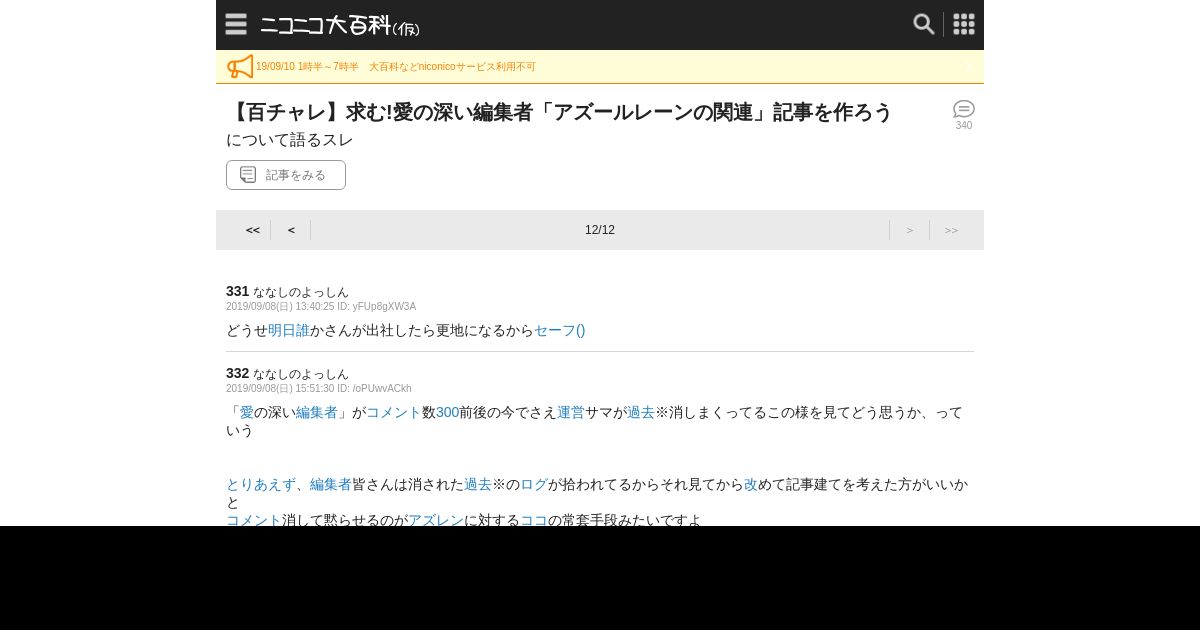Click the thread title heading

pos(559,112)
